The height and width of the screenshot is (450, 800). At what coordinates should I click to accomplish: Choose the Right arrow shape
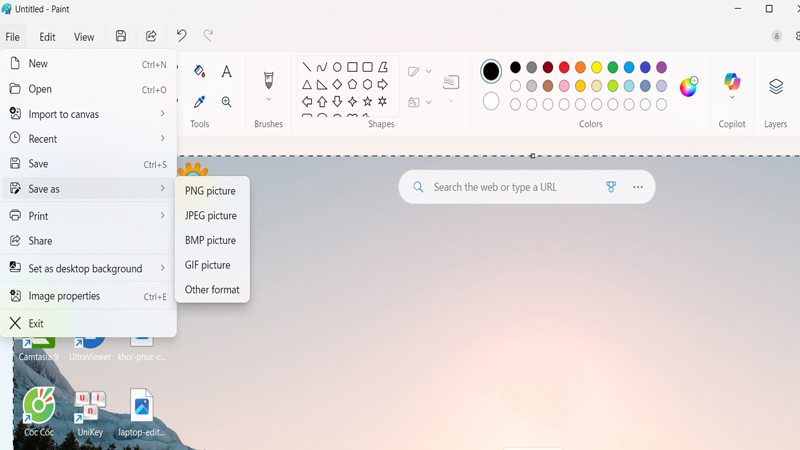[x=383, y=84]
